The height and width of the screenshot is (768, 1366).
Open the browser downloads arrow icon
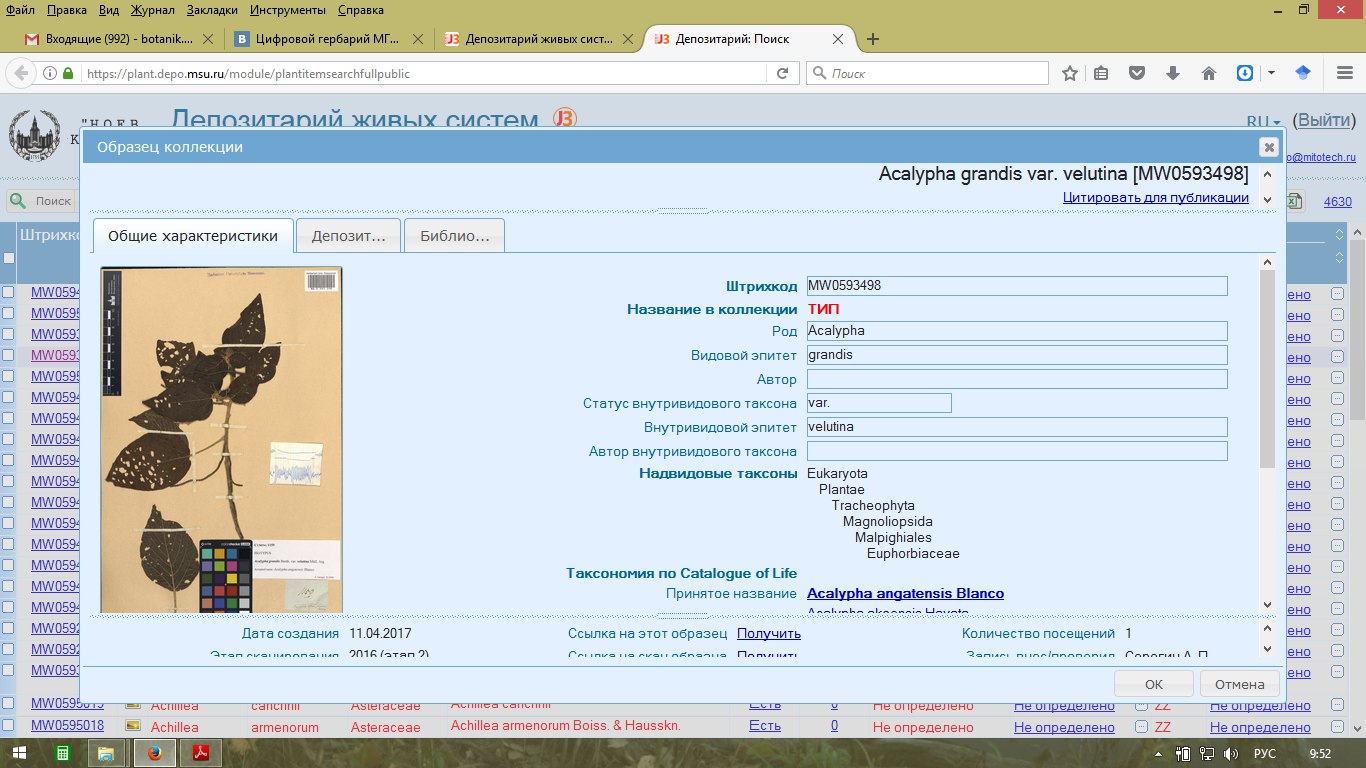[x=1172, y=73]
